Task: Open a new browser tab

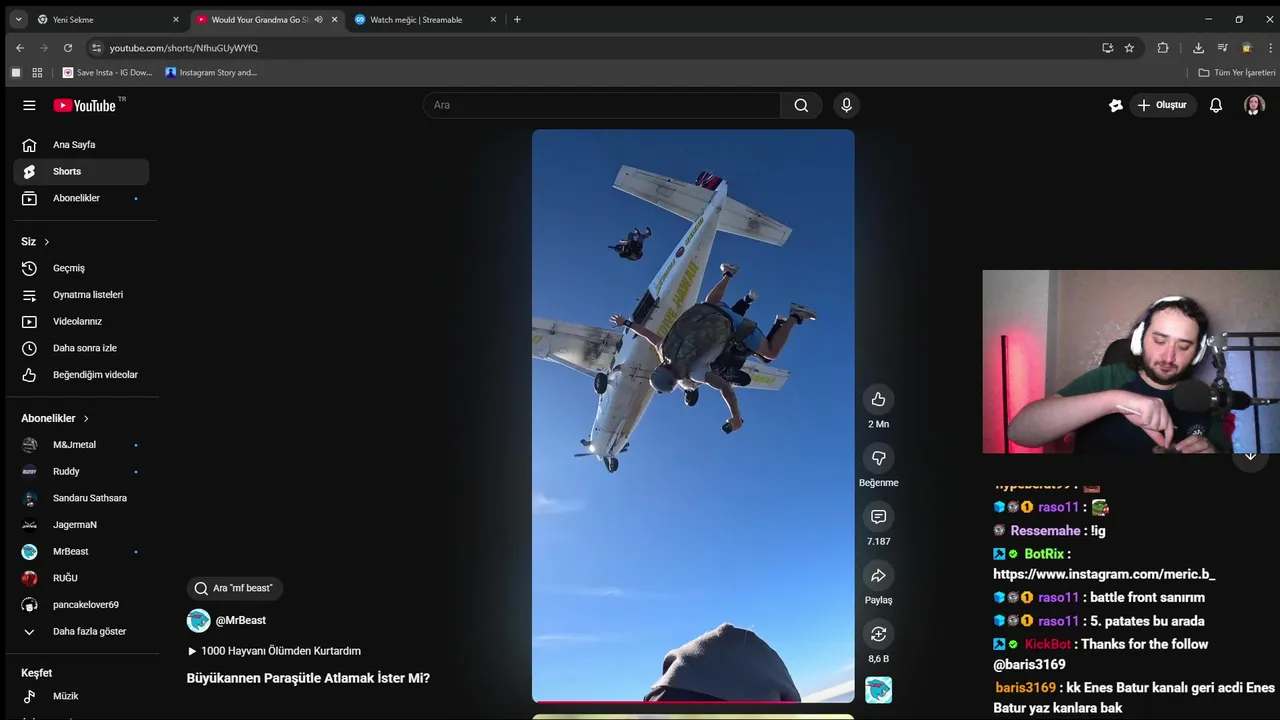Action: pyautogui.click(x=517, y=19)
